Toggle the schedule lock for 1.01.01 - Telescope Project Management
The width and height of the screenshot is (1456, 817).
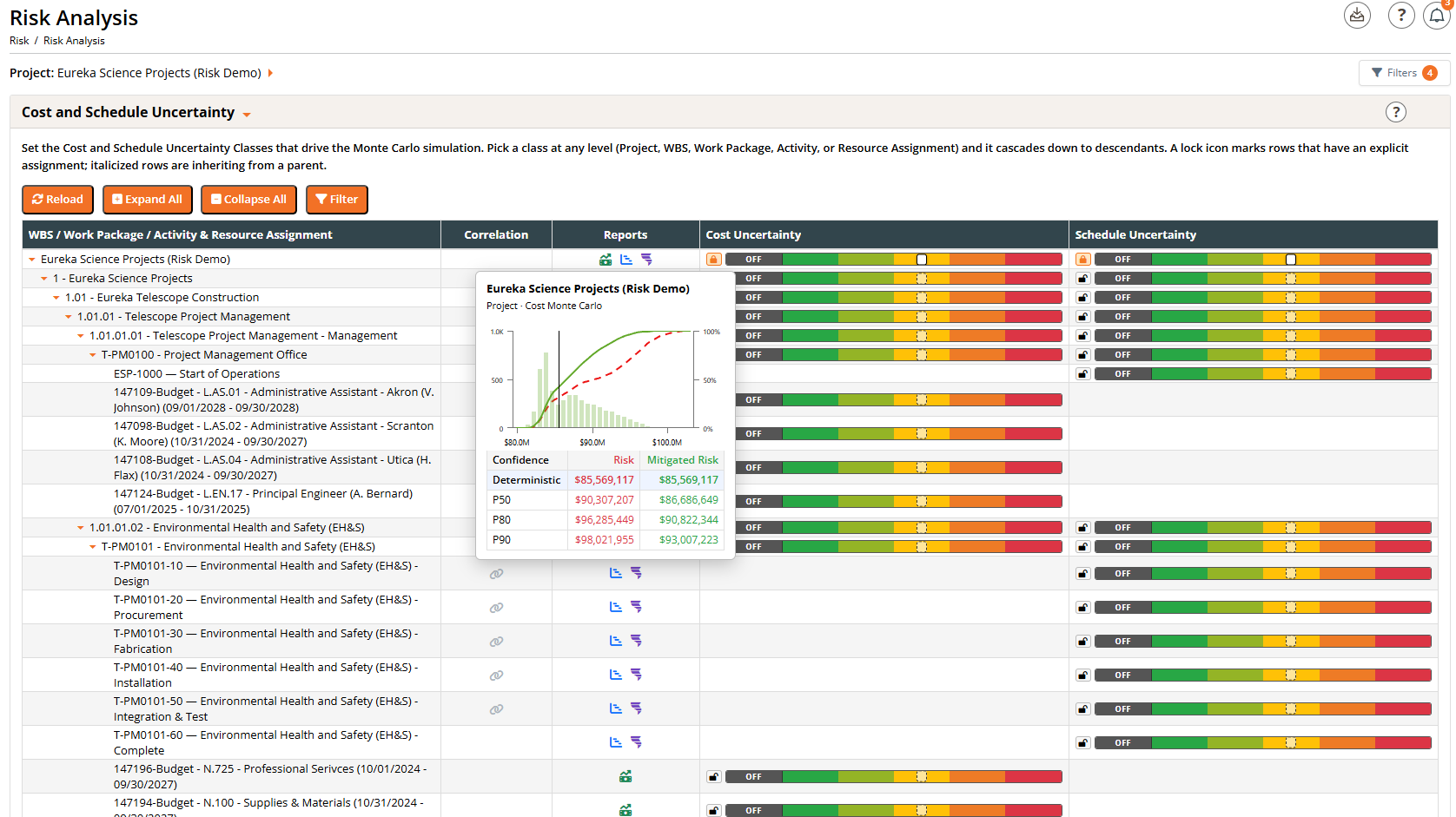(x=1083, y=317)
